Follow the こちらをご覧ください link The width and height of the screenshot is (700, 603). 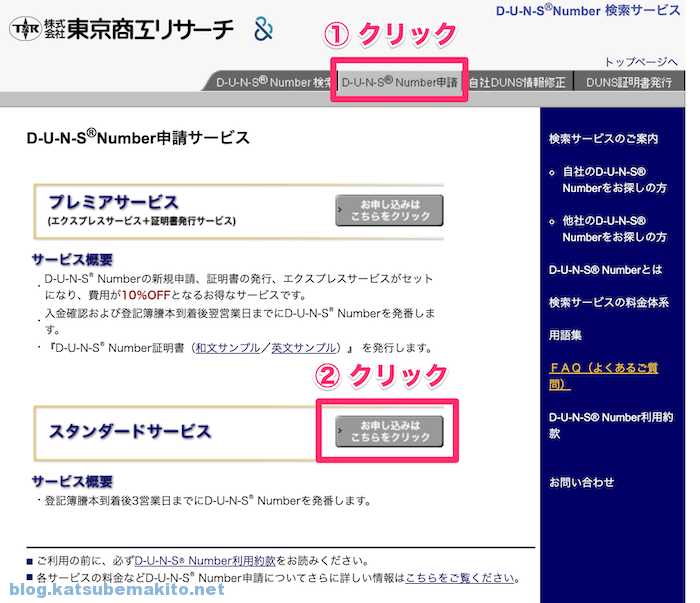(x=460, y=578)
